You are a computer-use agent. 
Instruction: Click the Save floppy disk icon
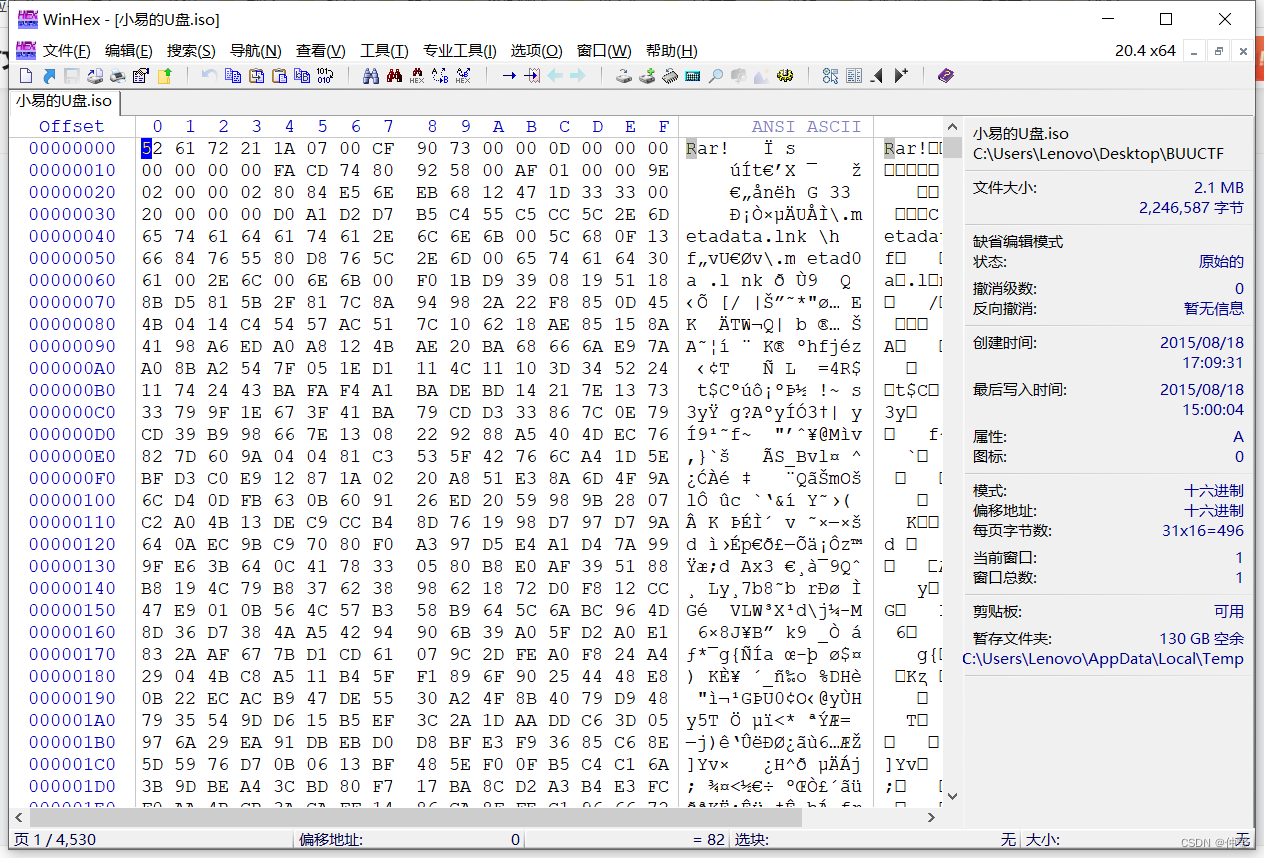click(72, 75)
